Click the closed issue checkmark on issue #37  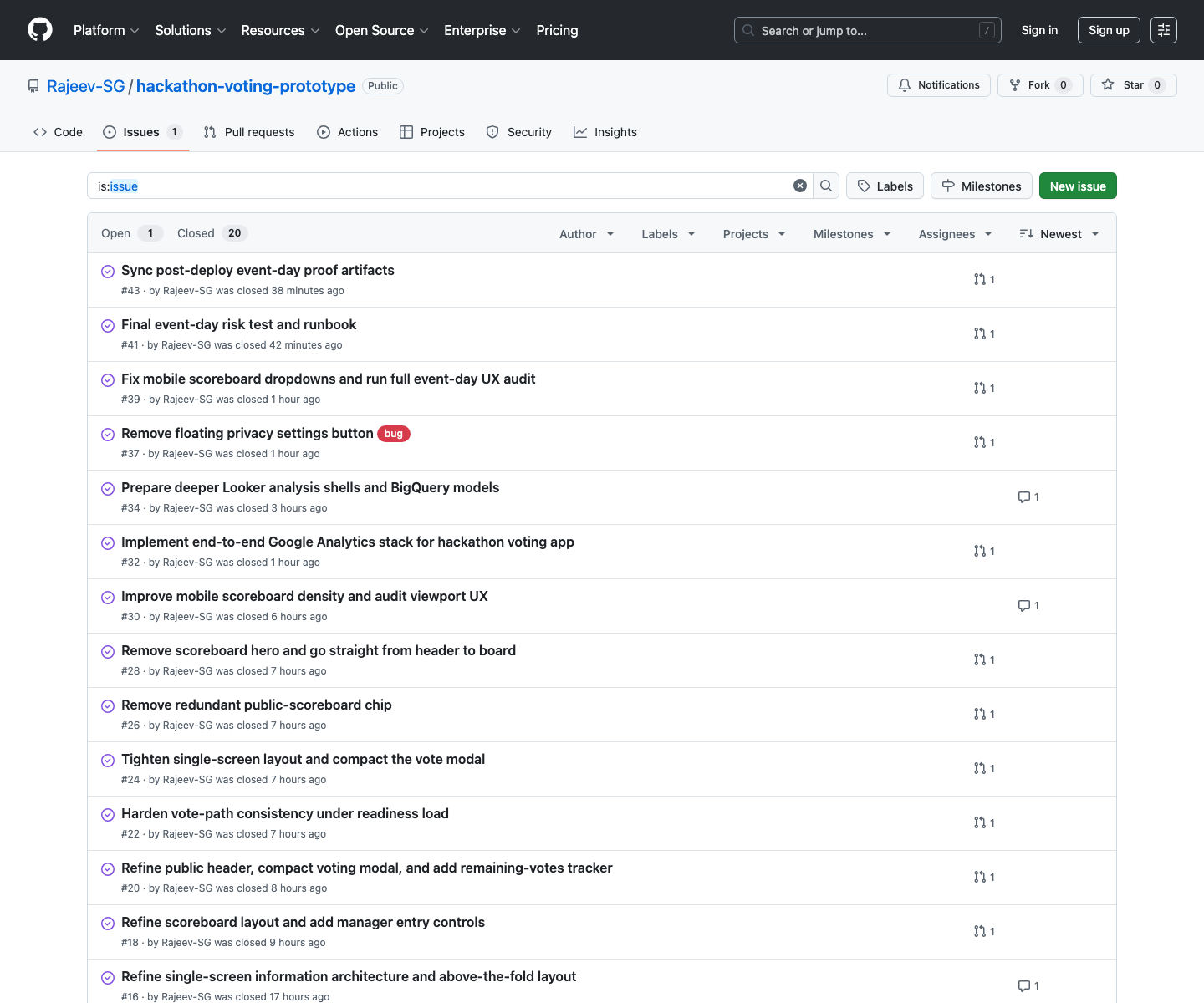tap(107, 434)
